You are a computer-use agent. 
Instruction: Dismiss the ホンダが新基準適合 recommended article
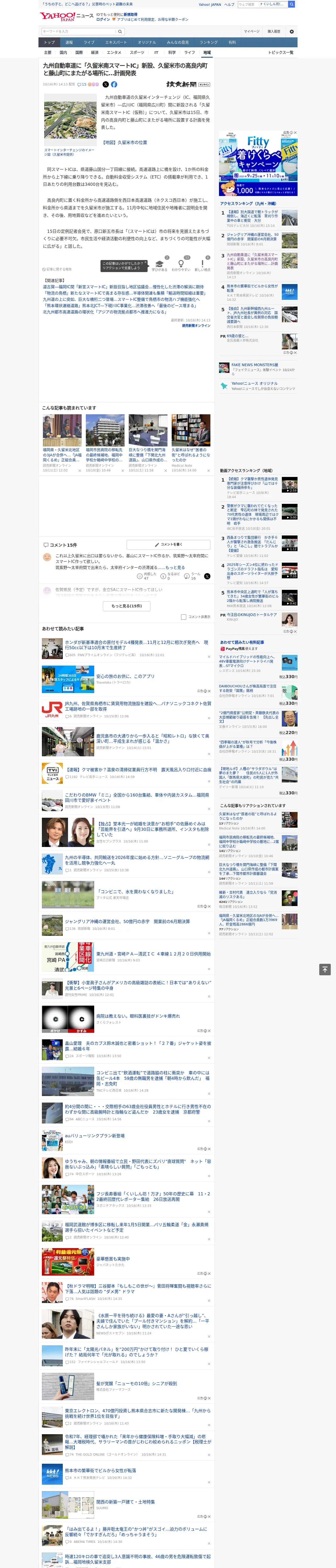coord(209,657)
